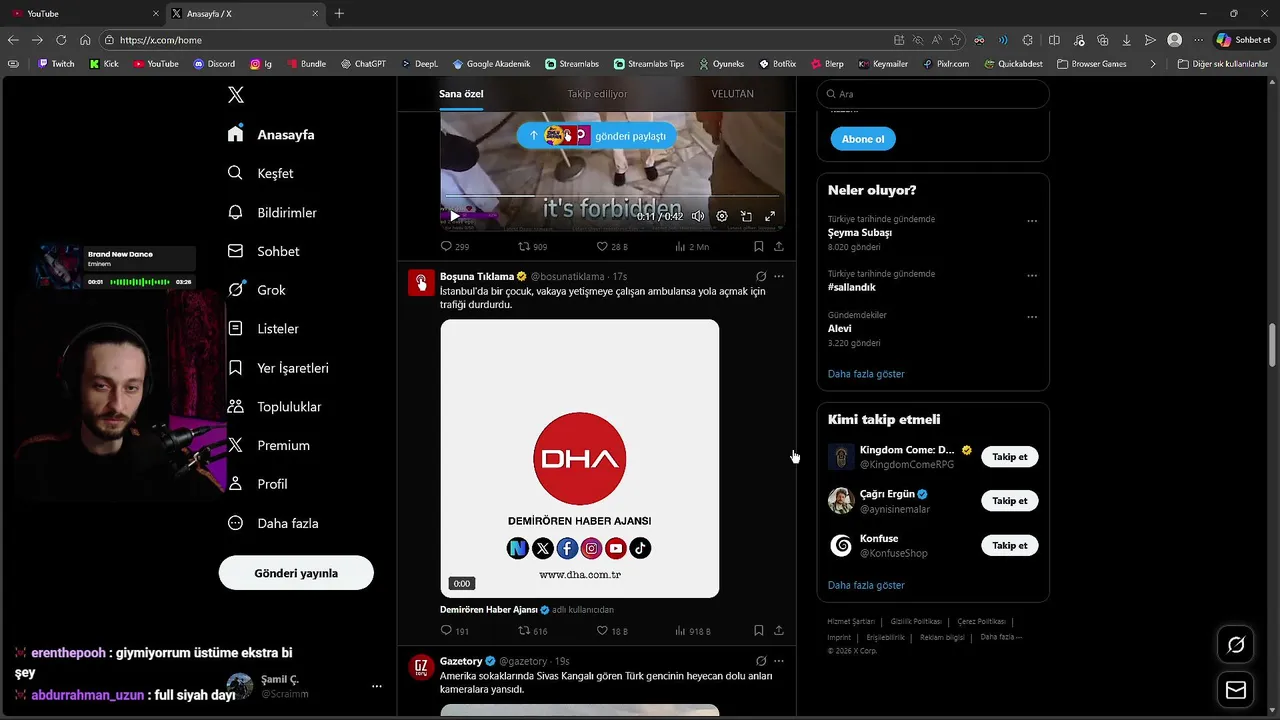Repost the top post with 909 reposts
1280x720 pixels.
coord(532,246)
